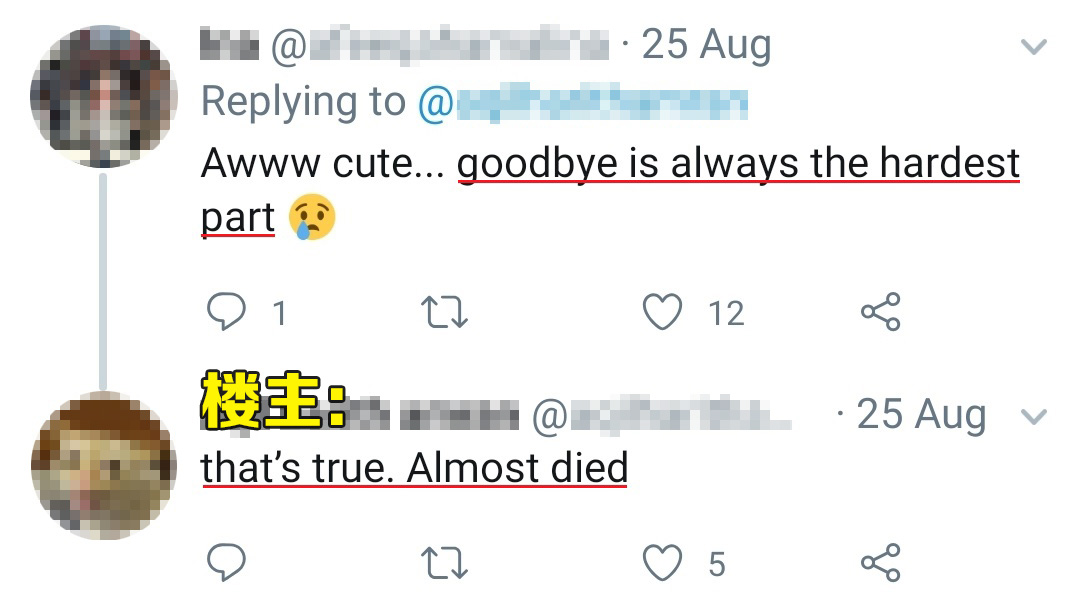Click the first tweet author's display name
The width and height of the screenshot is (1080, 602).
tap(229, 46)
